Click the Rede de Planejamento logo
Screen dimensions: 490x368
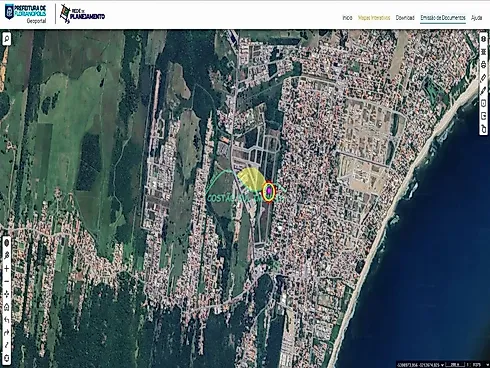click(82, 14)
